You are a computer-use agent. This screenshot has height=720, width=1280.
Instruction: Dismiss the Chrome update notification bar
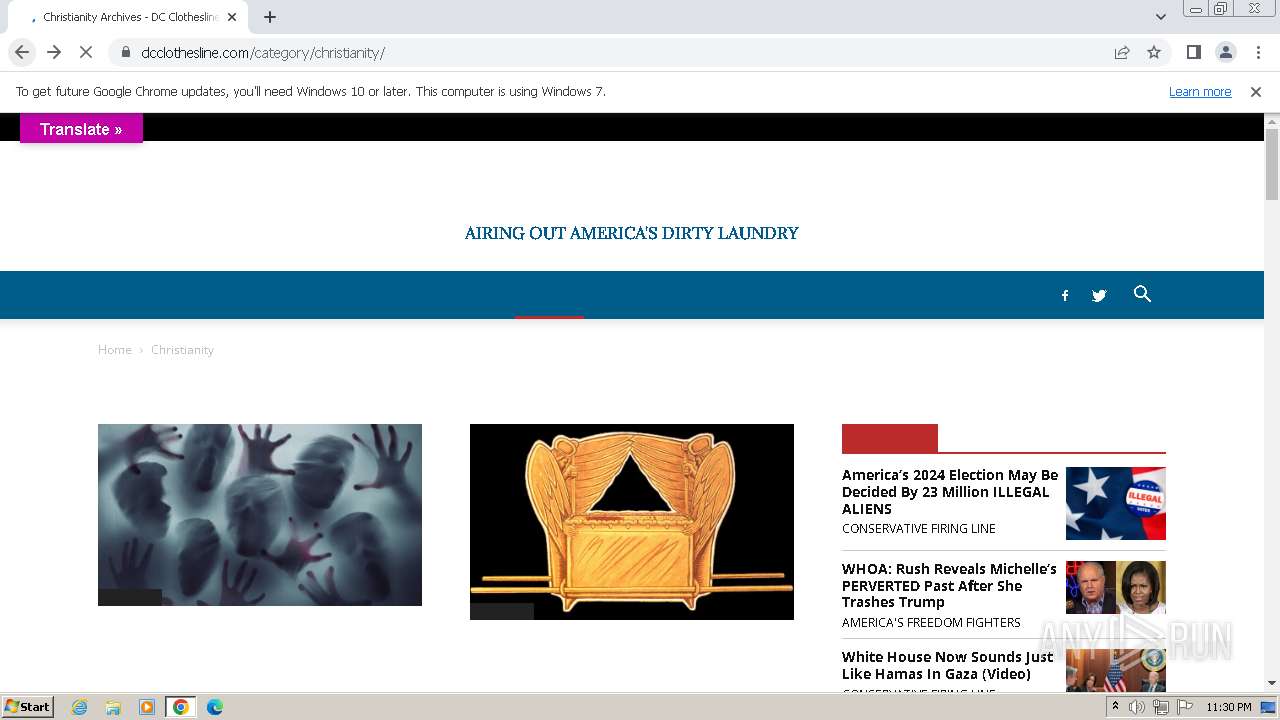[1256, 91]
